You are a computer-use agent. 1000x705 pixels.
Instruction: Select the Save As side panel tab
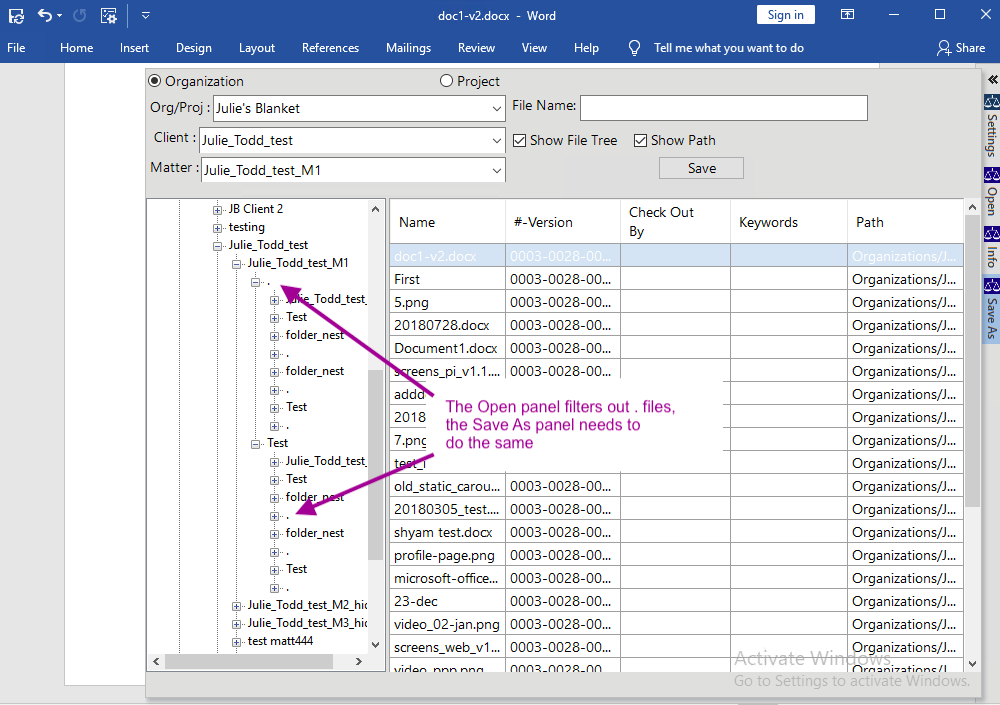[x=991, y=309]
